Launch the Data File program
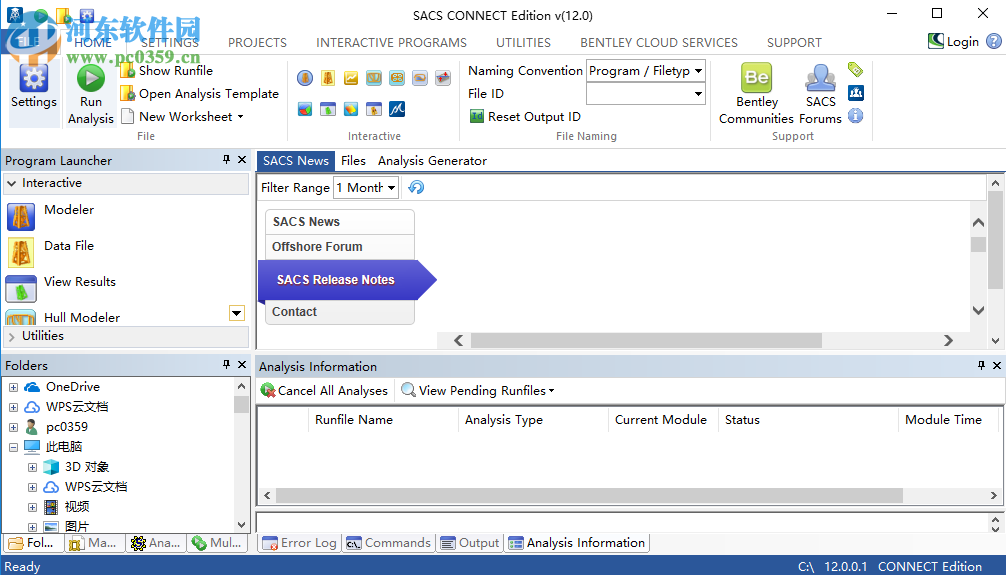1006x575 pixels. click(50, 253)
